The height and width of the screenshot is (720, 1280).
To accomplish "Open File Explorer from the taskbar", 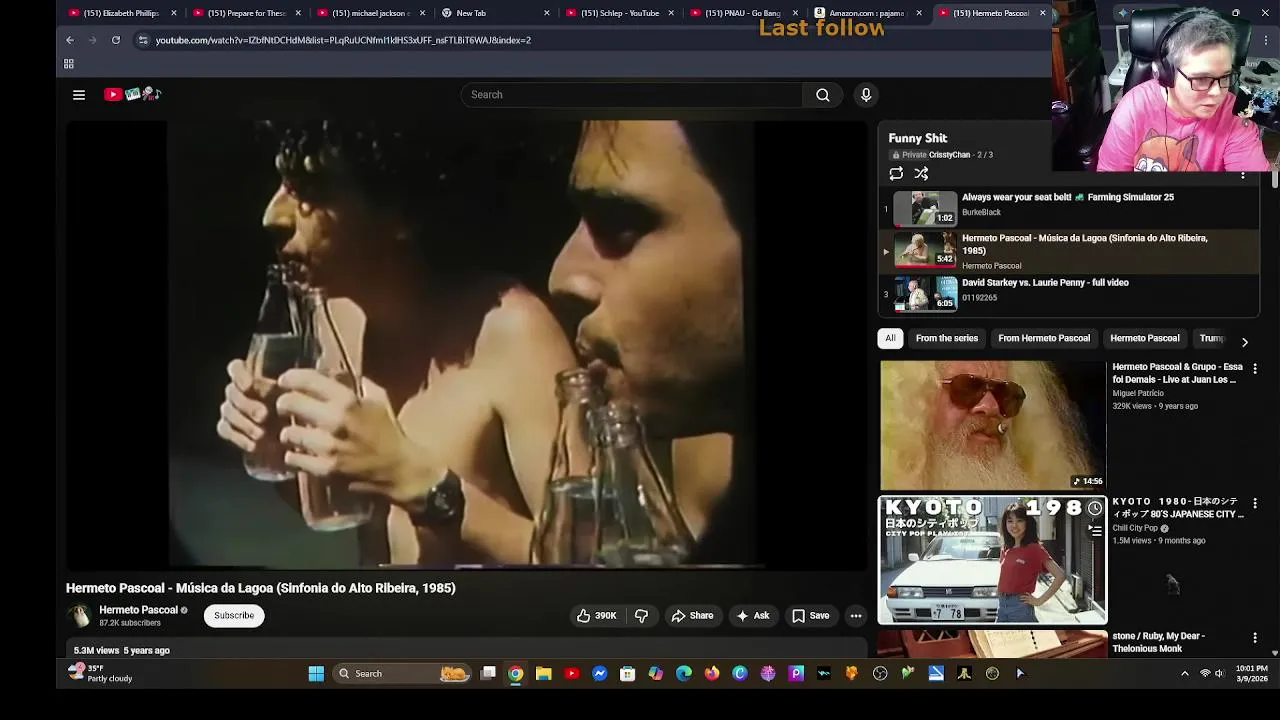I will coord(544,674).
